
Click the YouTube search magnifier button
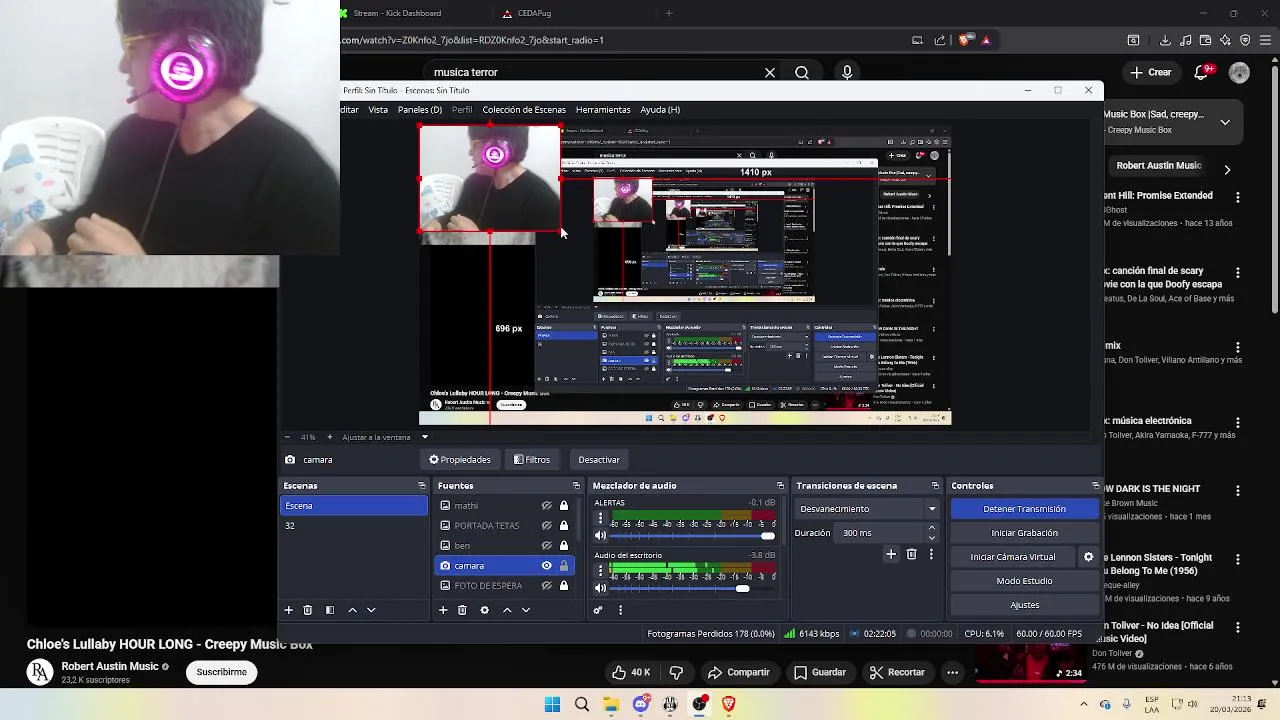[x=802, y=73]
